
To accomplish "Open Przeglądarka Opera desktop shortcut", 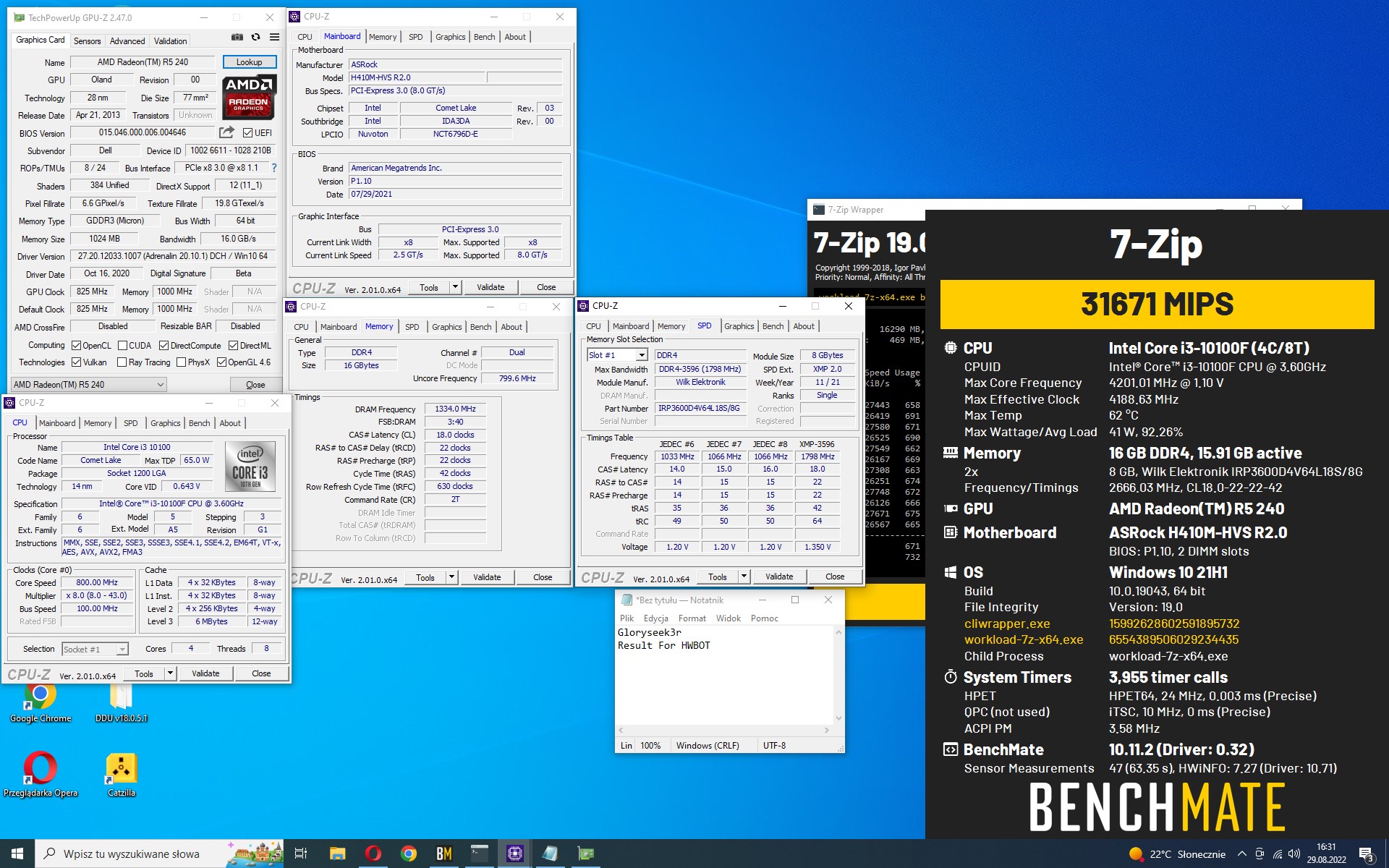I will coord(41,774).
